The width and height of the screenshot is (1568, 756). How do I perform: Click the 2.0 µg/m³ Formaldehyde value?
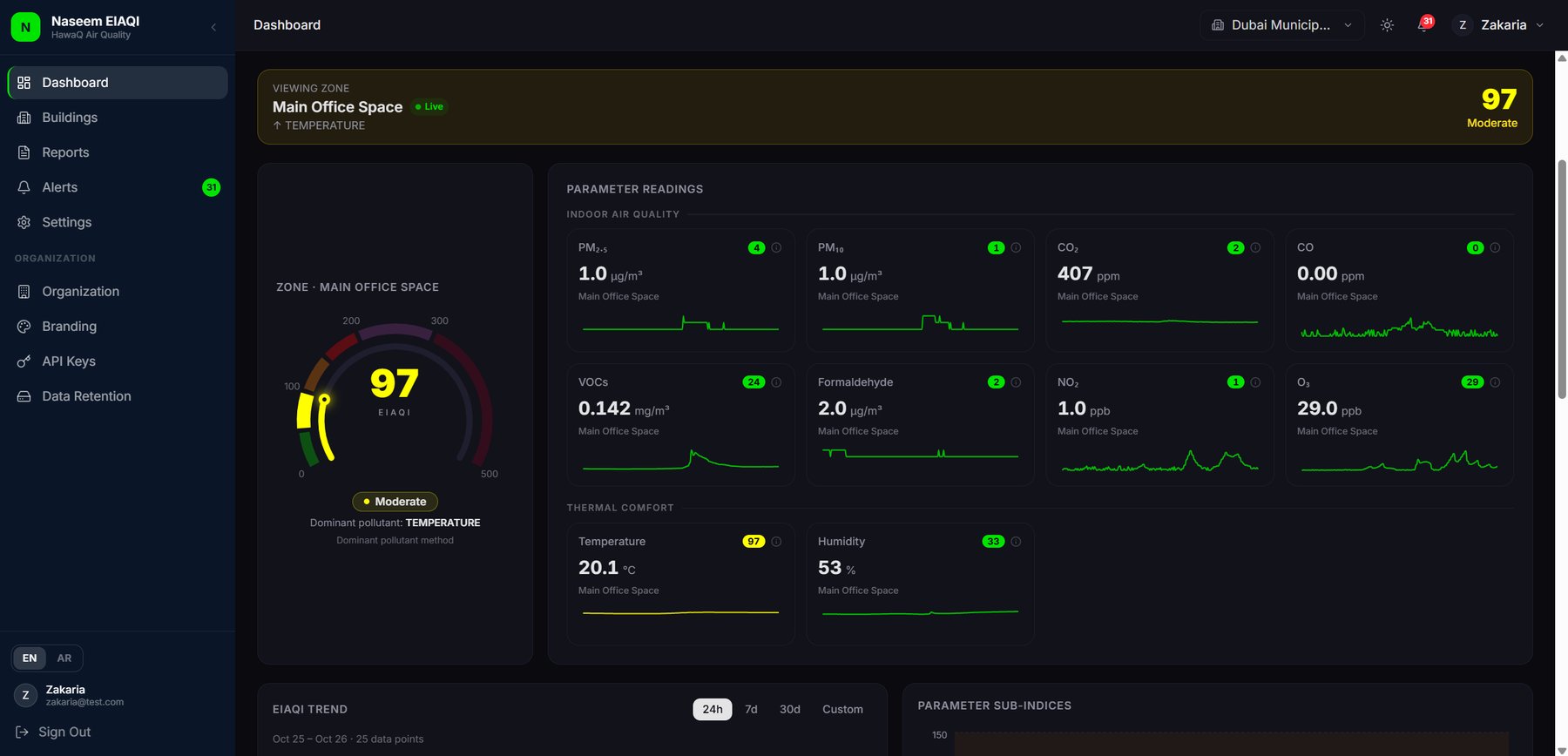(x=849, y=408)
